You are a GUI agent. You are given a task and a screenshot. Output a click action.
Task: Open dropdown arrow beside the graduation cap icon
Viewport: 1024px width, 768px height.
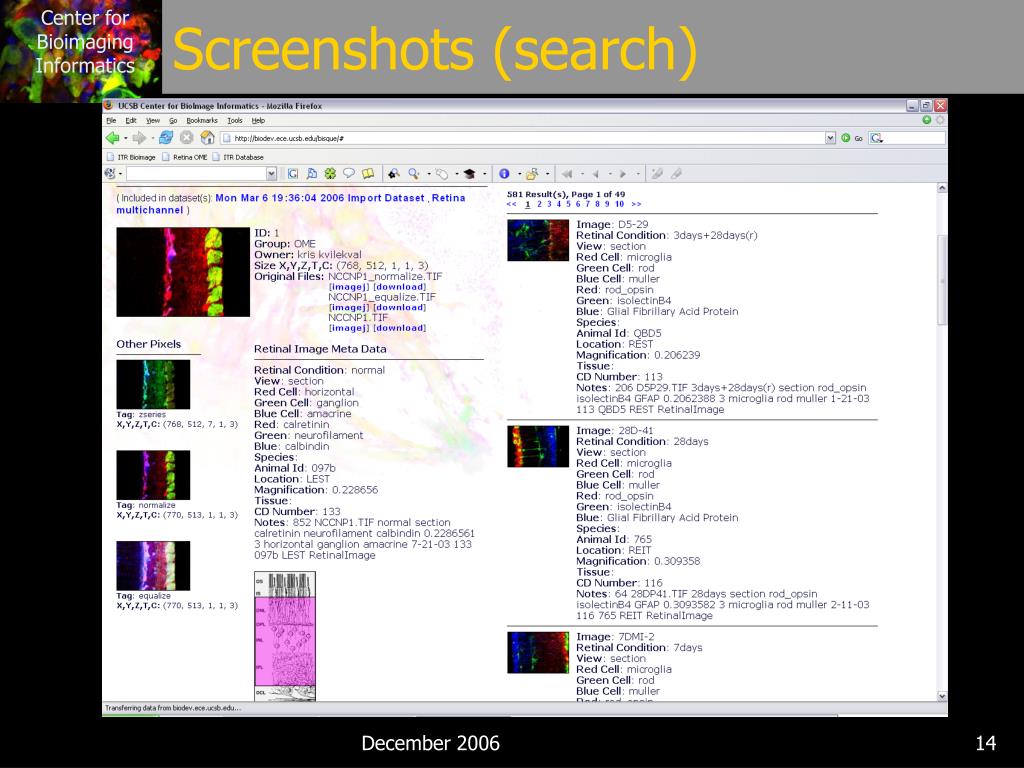pos(485,174)
